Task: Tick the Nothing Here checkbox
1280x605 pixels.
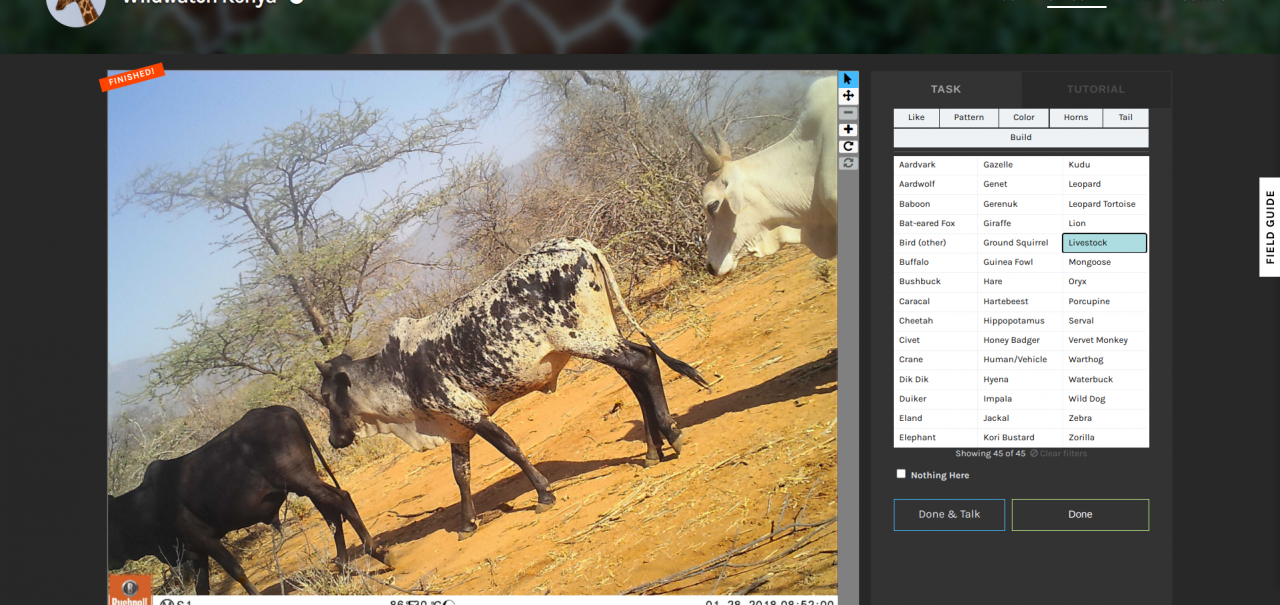Action: (901, 474)
